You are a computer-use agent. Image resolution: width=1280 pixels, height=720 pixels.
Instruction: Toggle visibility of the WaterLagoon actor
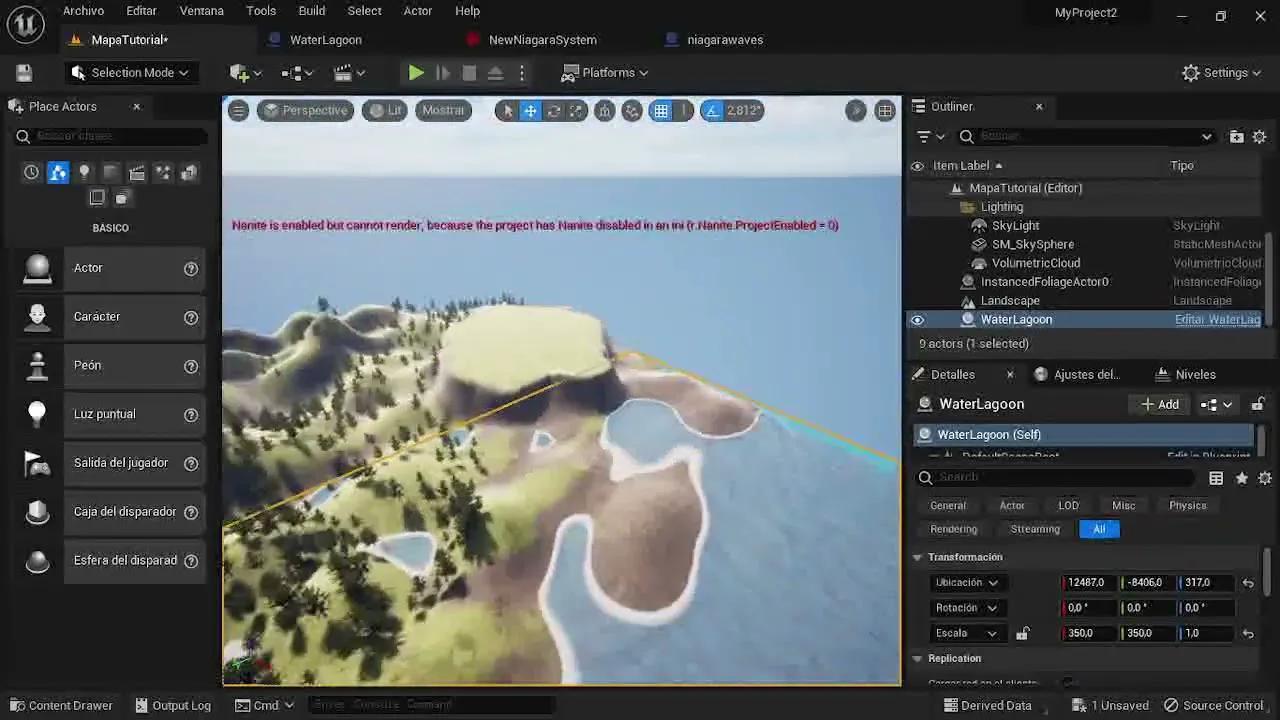[x=917, y=319]
